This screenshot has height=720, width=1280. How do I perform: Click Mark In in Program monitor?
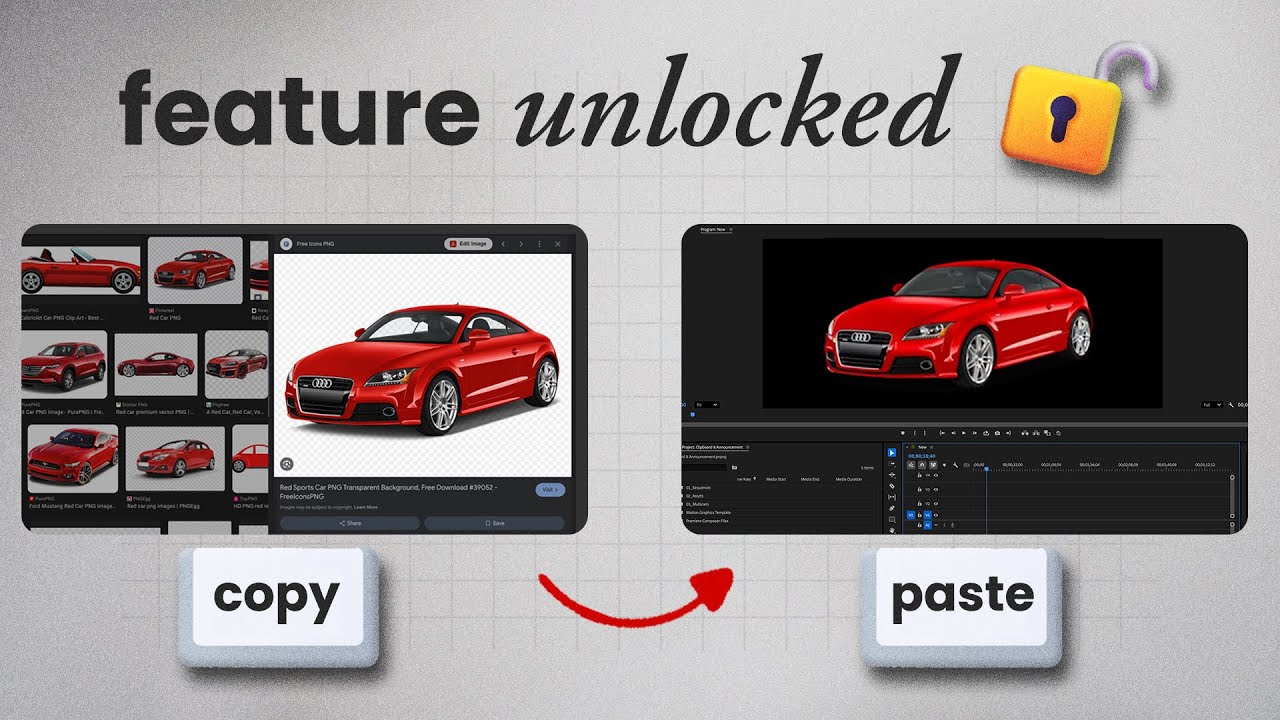[914, 433]
